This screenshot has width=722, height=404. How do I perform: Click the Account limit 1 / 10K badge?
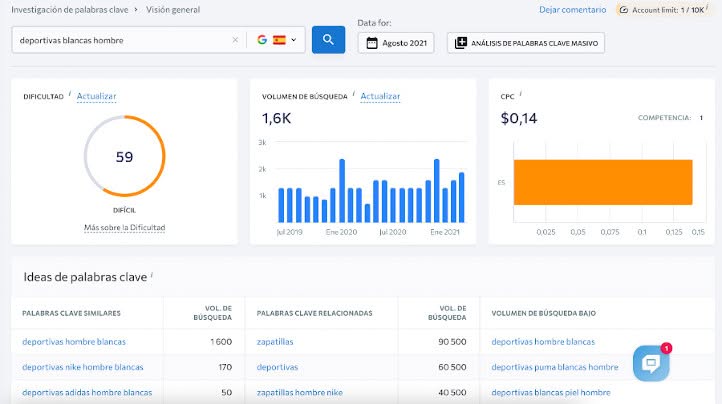(x=662, y=10)
